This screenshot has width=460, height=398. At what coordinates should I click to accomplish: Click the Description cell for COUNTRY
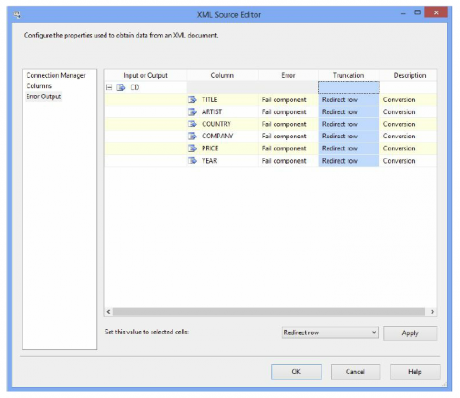(x=408, y=124)
